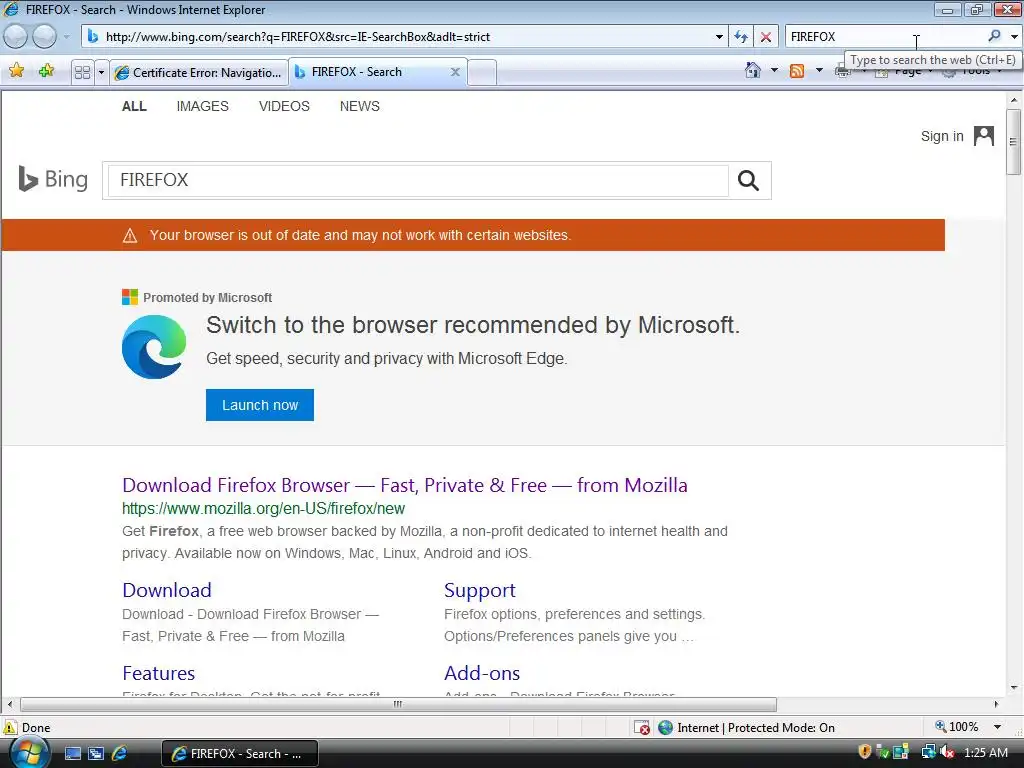
Task: Click status bar security warning icon
Action: (x=10, y=727)
